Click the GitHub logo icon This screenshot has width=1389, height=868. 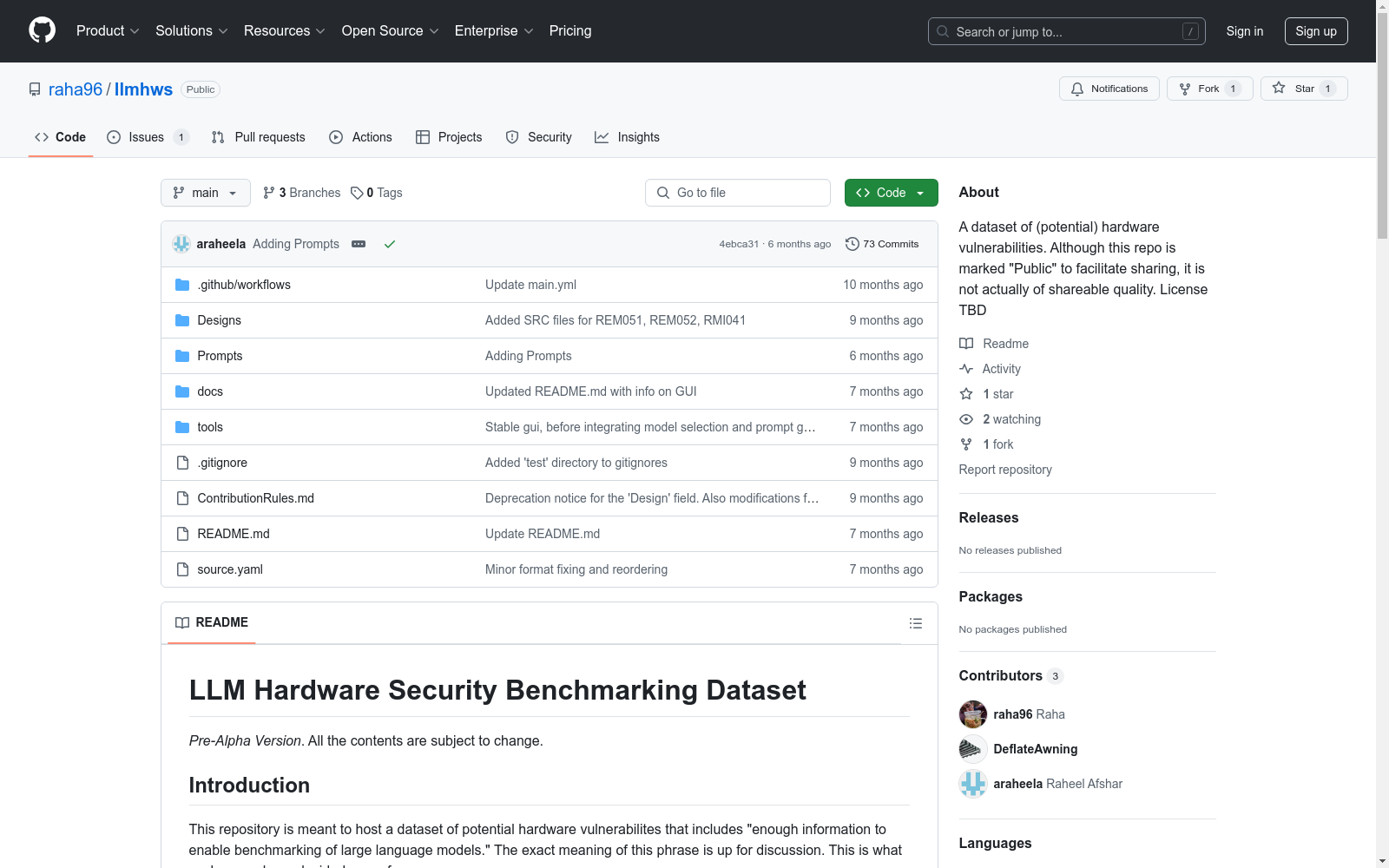point(42,30)
